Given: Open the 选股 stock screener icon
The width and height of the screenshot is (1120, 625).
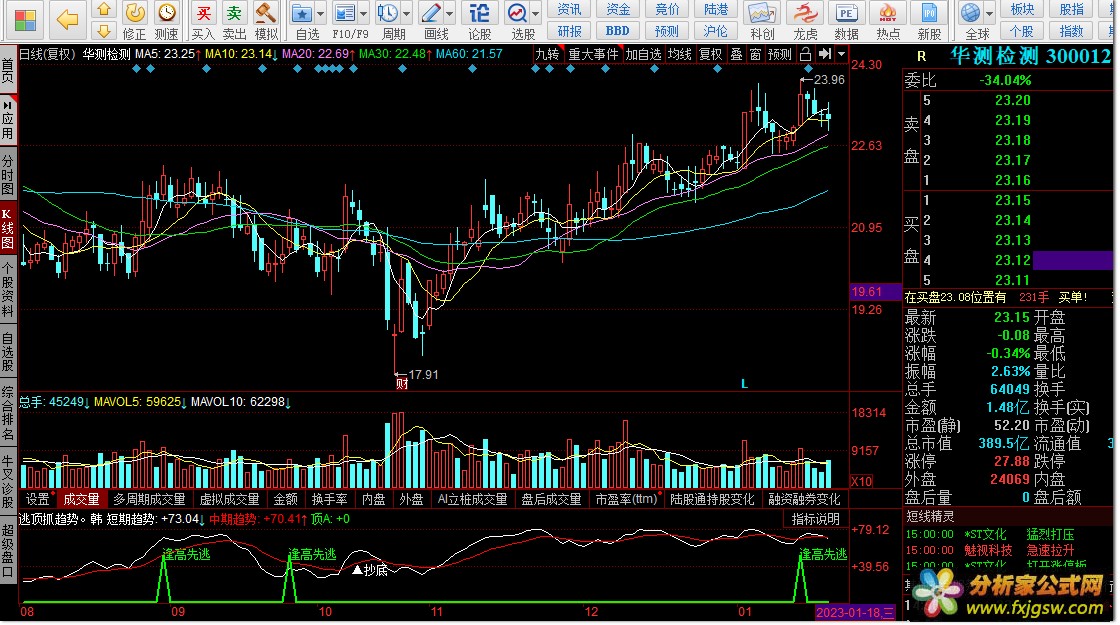Looking at the screenshot, I should [517, 13].
